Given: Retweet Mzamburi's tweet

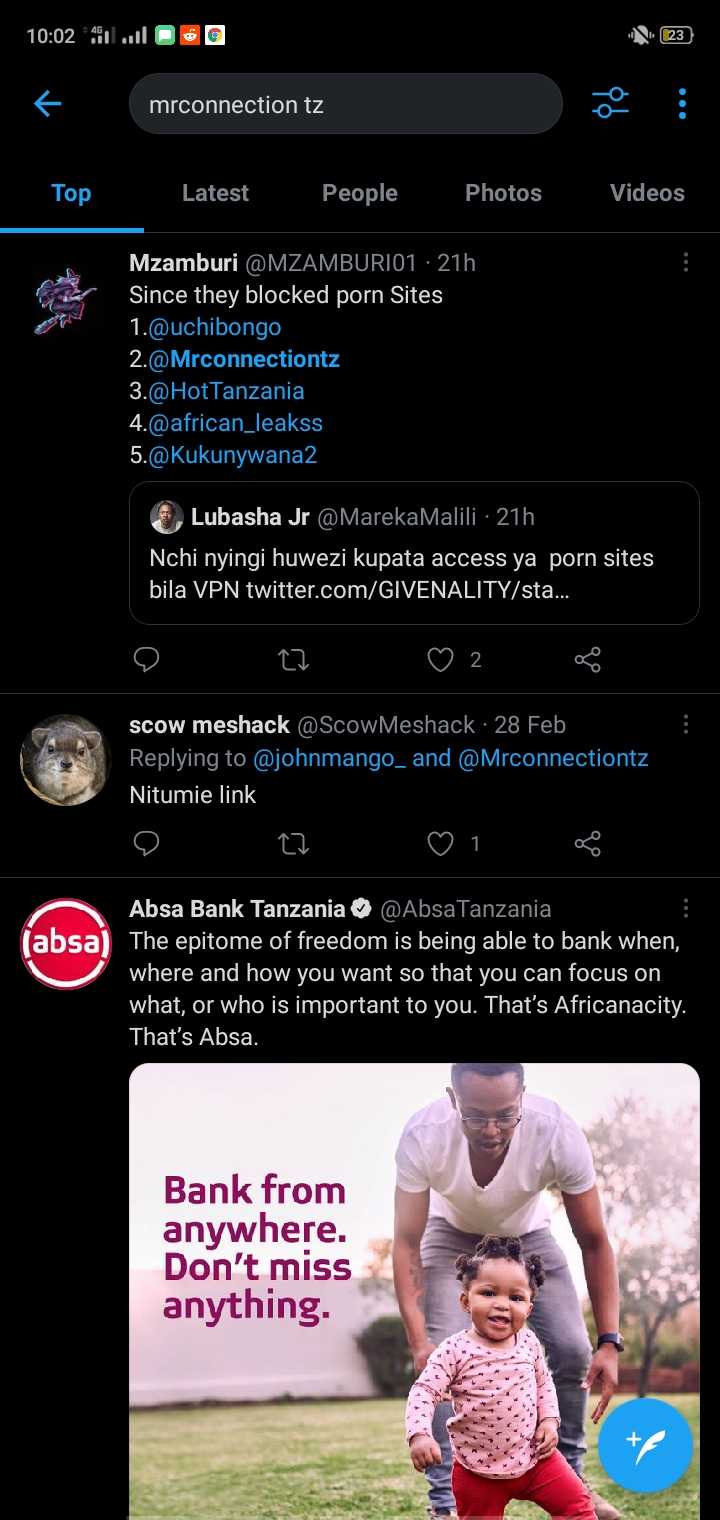Looking at the screenshot, I should click(x=293, y=659).
